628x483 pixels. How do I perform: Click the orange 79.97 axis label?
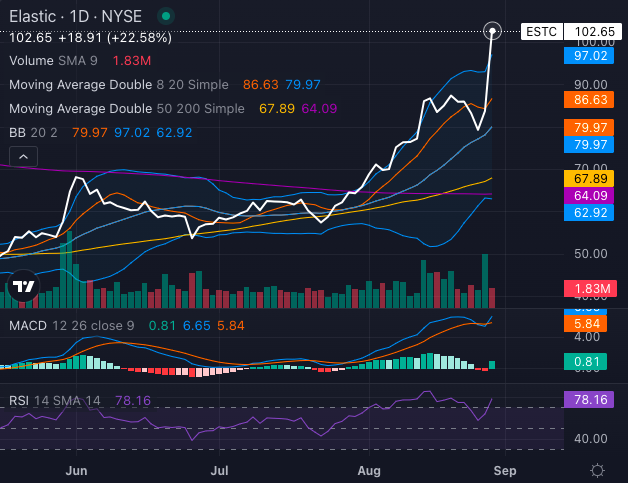[589, 127]
